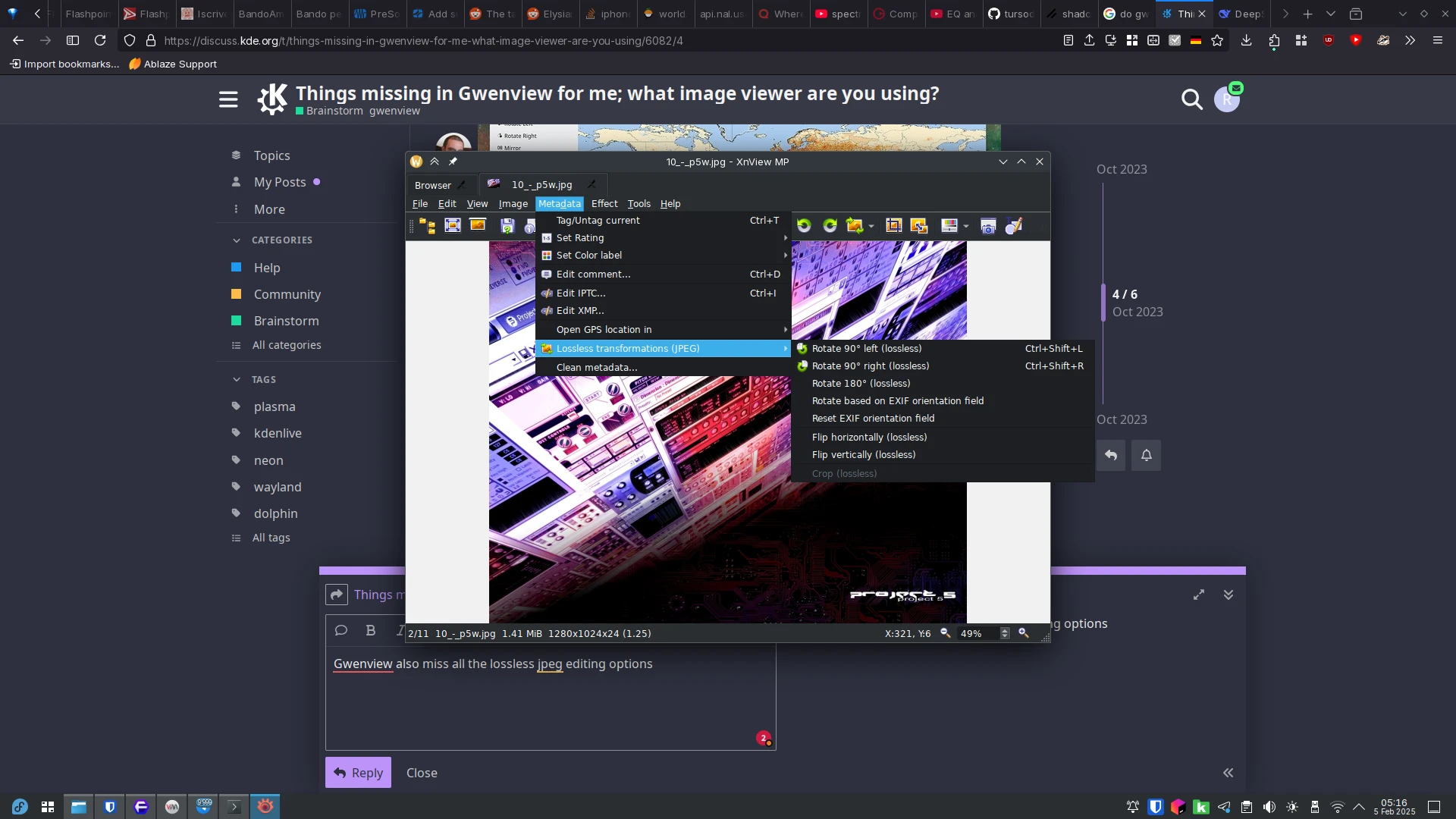The width and height of the screenshot is (1456, 819).
Task: Click the Reply button
Action: click(358, 772)
